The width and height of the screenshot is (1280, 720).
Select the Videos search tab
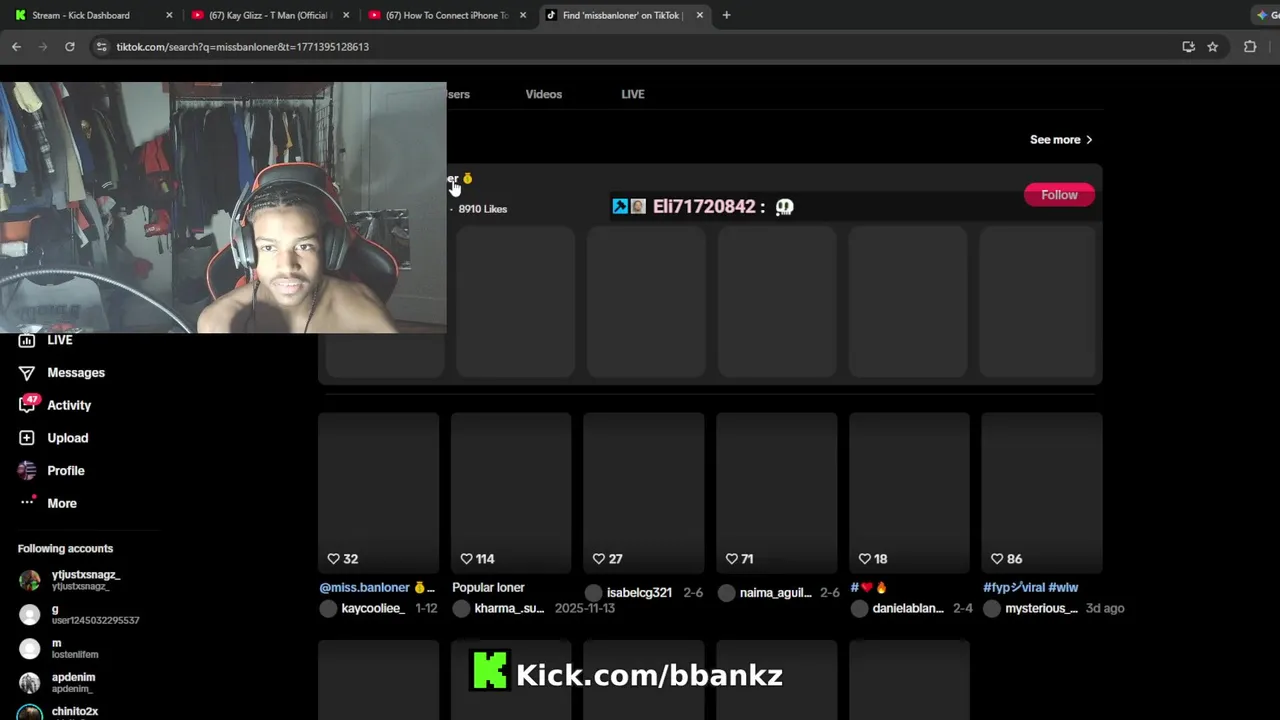[544, 94]
